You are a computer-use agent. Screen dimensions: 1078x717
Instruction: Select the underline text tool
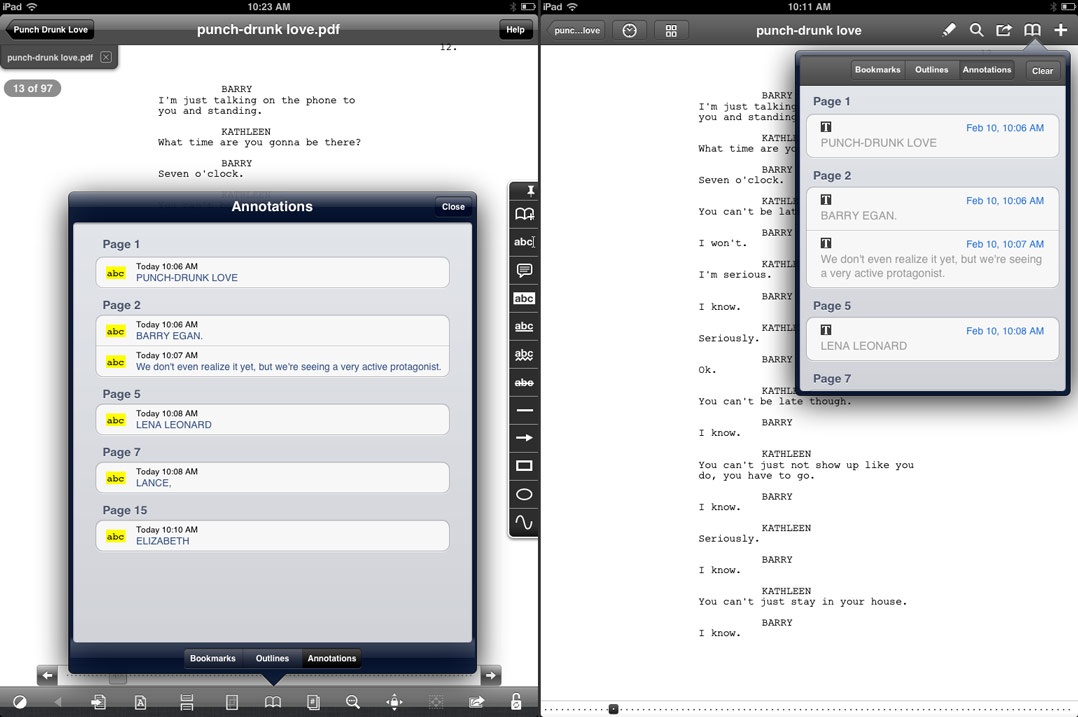tap(524, 327)
